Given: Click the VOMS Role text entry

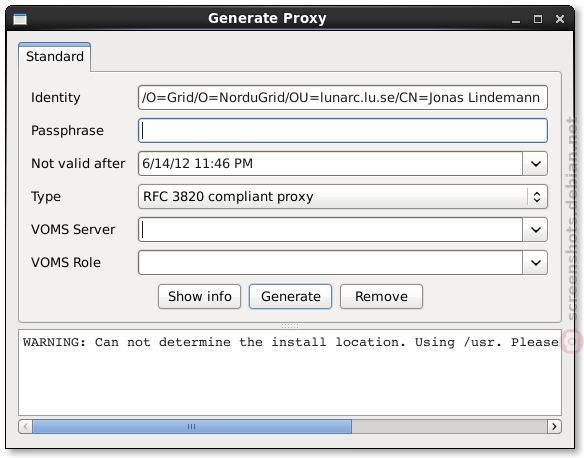Looking at the screenshot, I should 330,263.
